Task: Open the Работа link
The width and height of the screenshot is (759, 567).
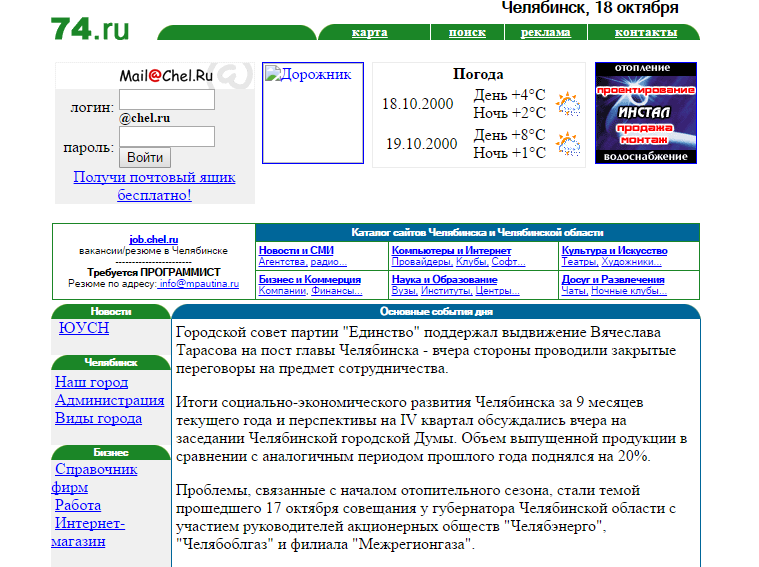Action: coord(78,505)
